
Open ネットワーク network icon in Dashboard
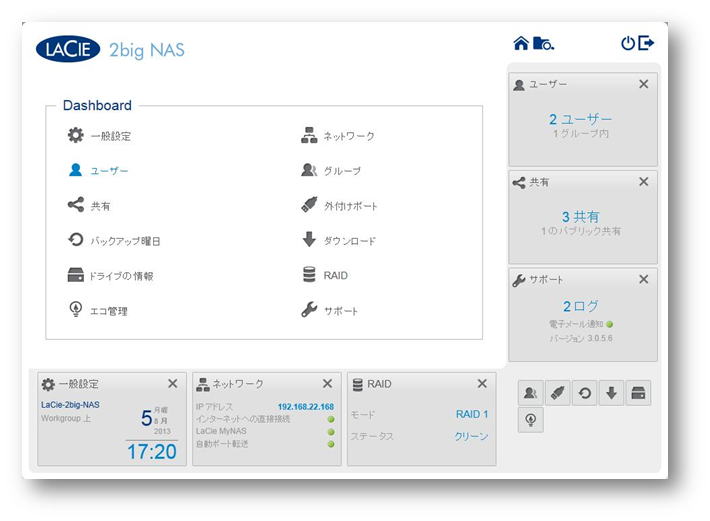click(309, 135)
